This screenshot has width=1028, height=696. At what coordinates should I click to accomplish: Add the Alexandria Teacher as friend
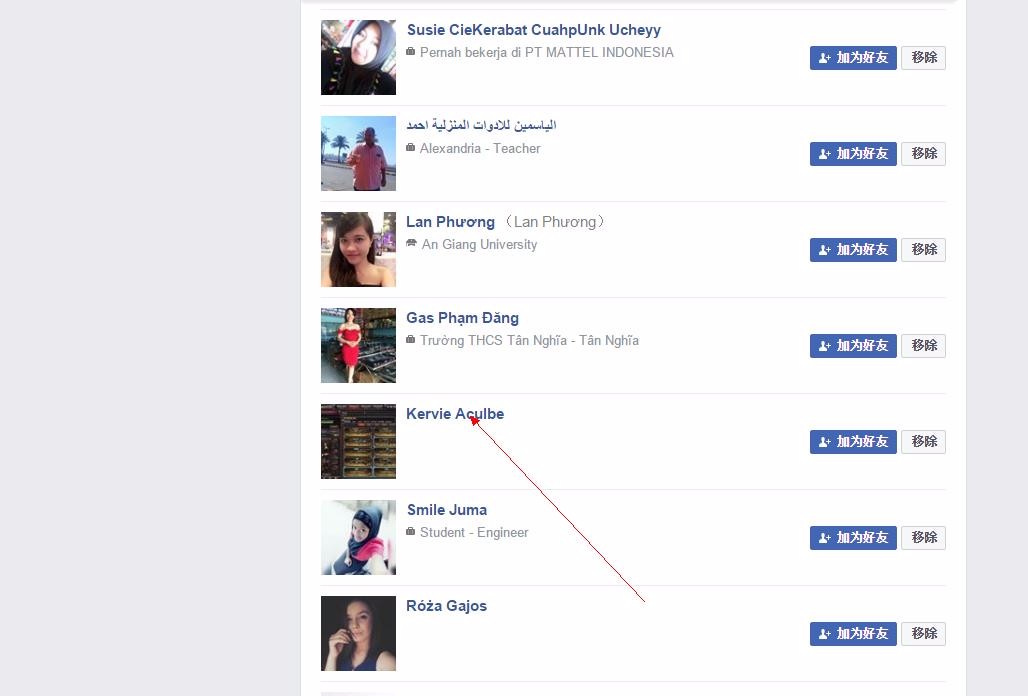853,154
